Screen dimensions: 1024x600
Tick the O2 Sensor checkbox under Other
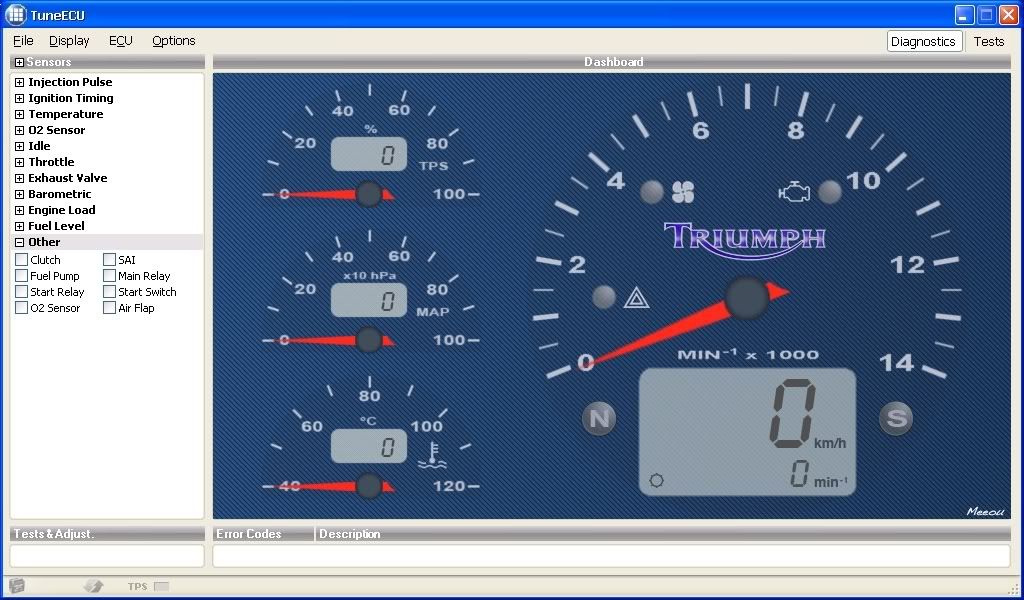(22, 308)
